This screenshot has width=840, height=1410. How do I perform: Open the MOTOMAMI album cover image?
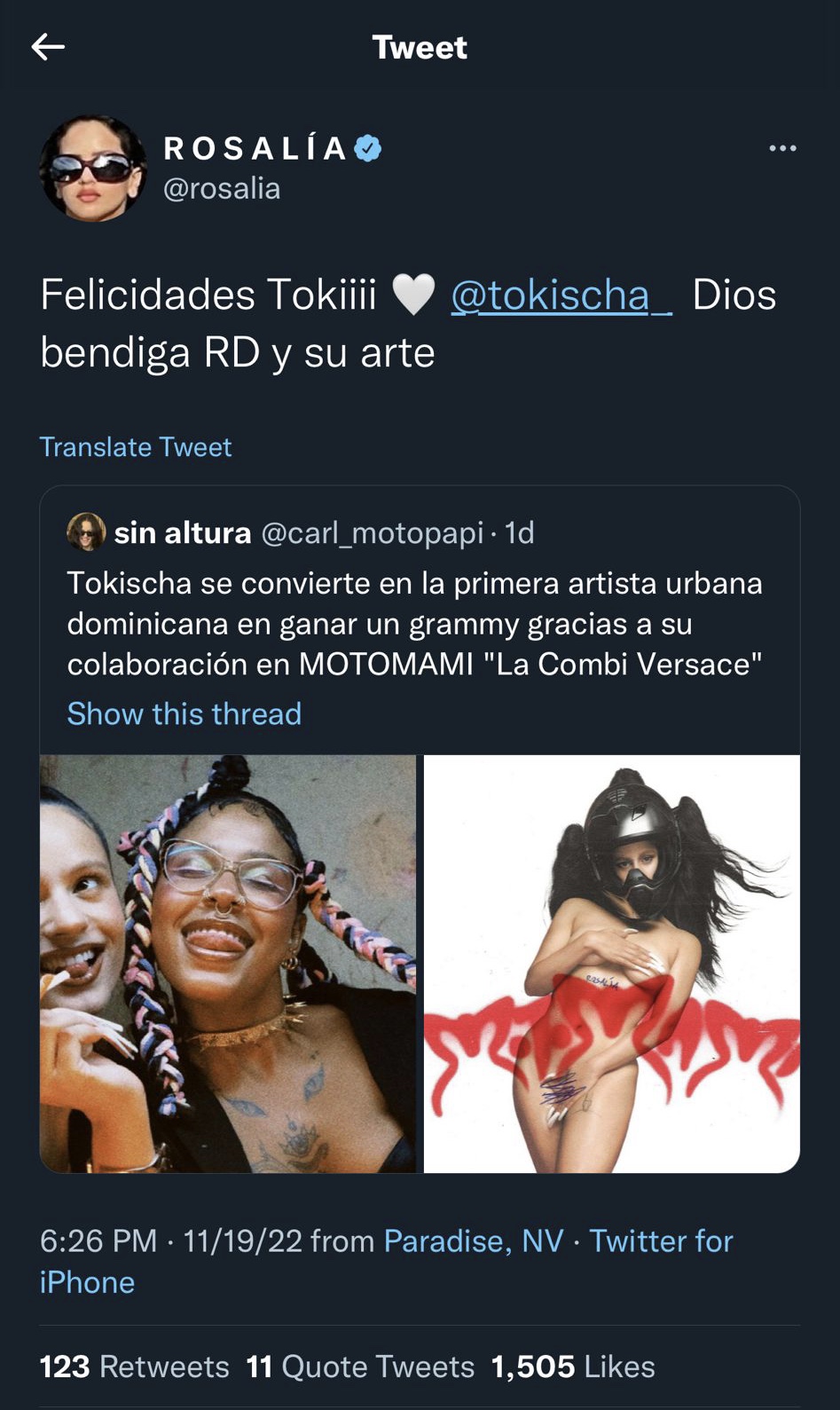[x=612, y=964]
